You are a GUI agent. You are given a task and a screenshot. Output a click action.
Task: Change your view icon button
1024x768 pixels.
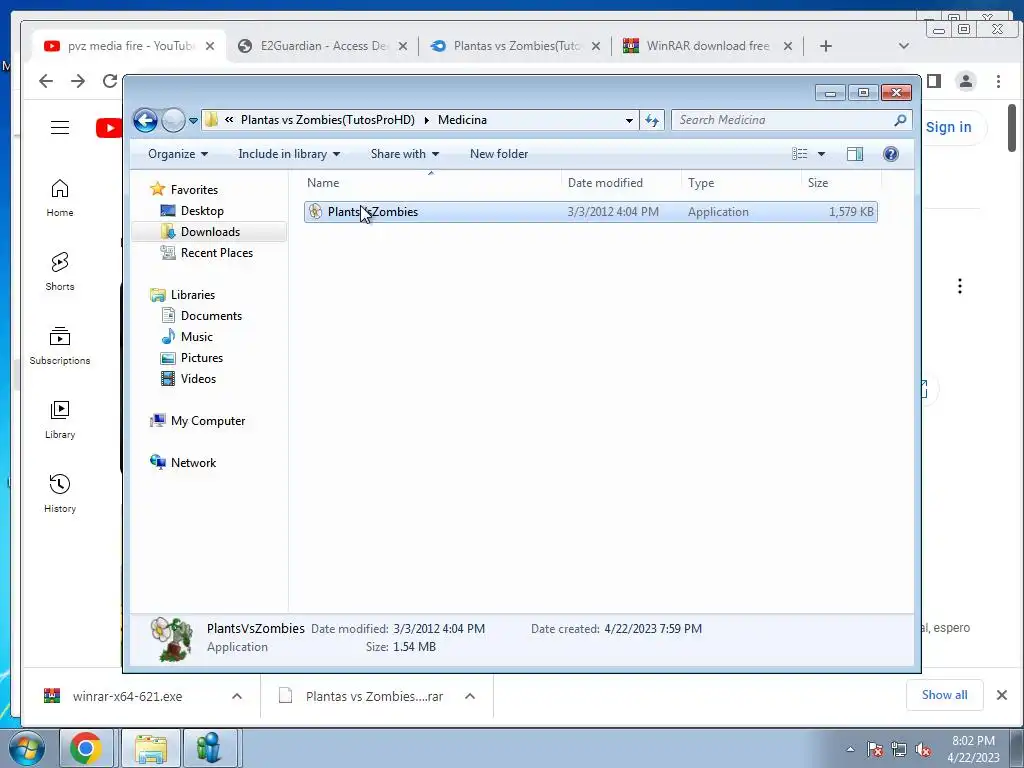tap(800, 154)
